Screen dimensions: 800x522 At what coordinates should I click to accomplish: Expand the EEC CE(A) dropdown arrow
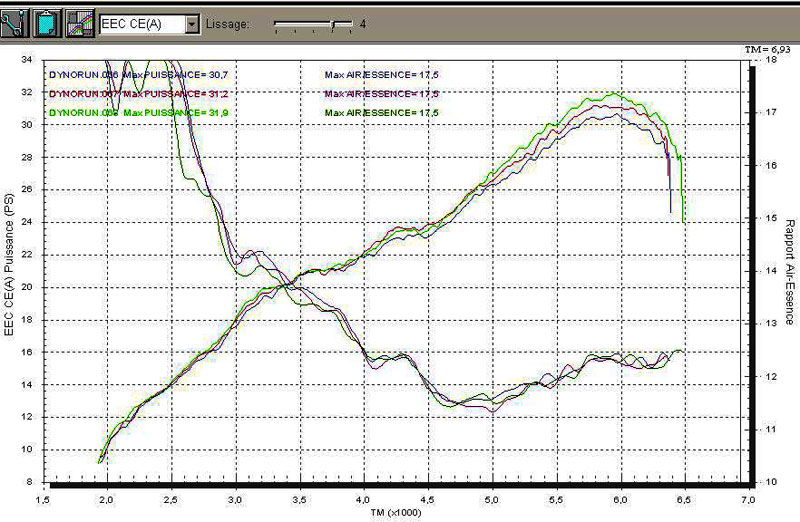click(x=192, y=22)
